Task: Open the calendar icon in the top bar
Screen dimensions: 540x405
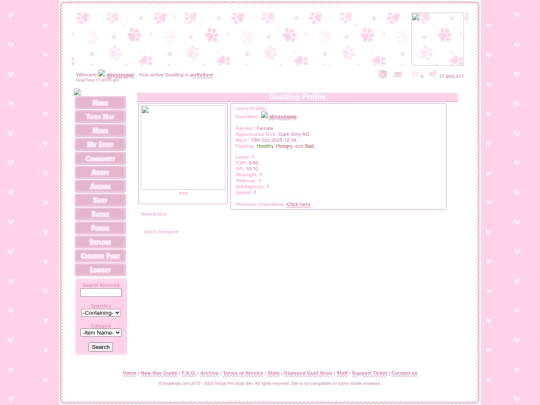Action: pos(382,74)
